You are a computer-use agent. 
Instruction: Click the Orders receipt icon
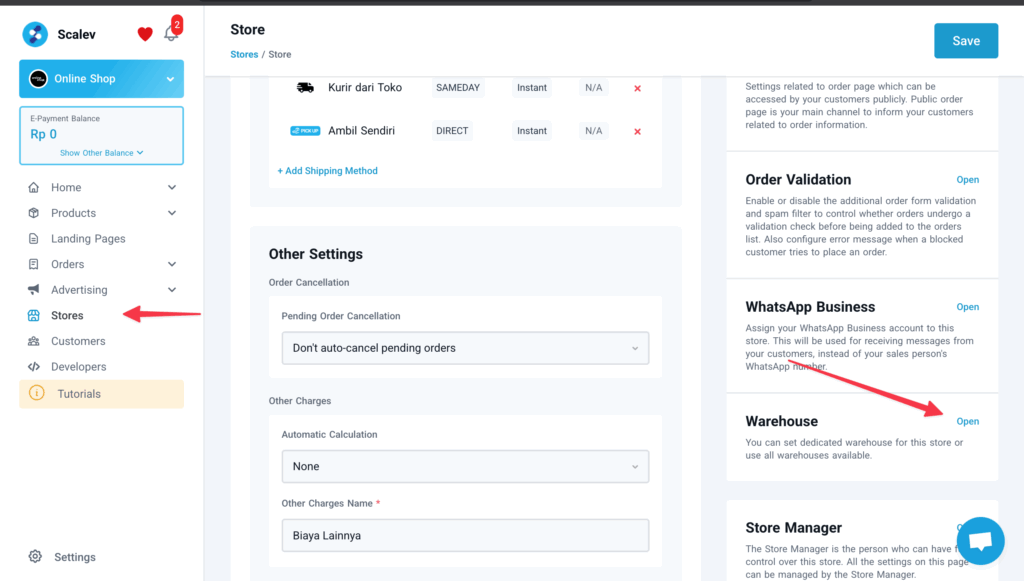tap(34, 264)
